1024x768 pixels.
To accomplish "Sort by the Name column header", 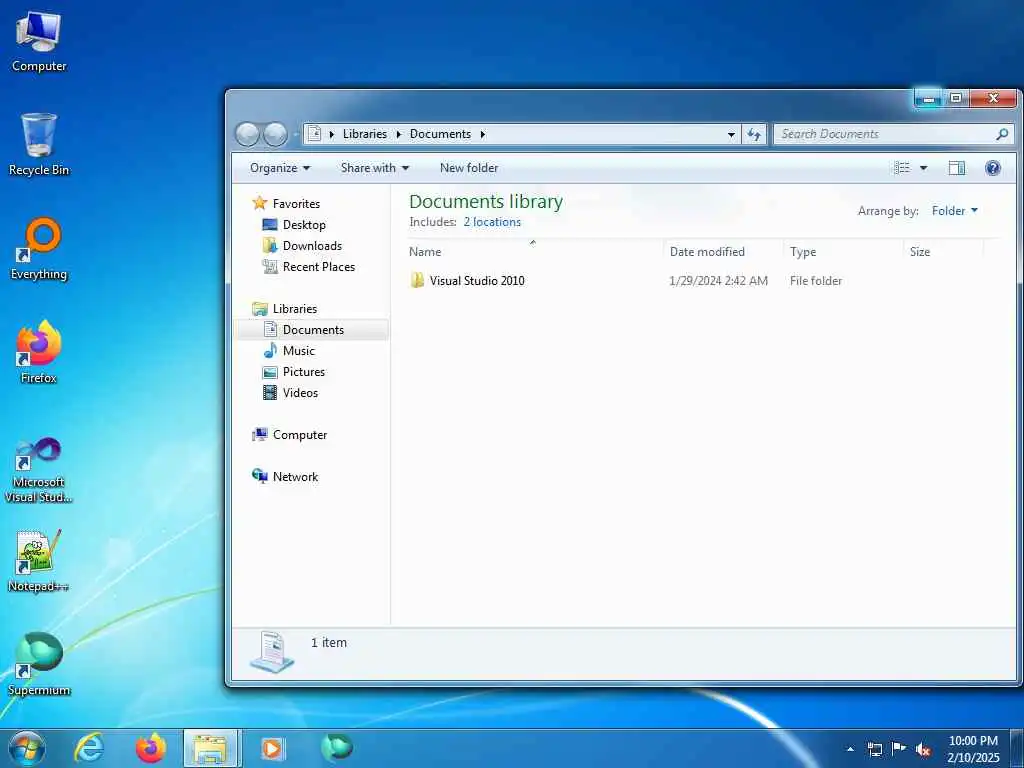I will [534, 251].
